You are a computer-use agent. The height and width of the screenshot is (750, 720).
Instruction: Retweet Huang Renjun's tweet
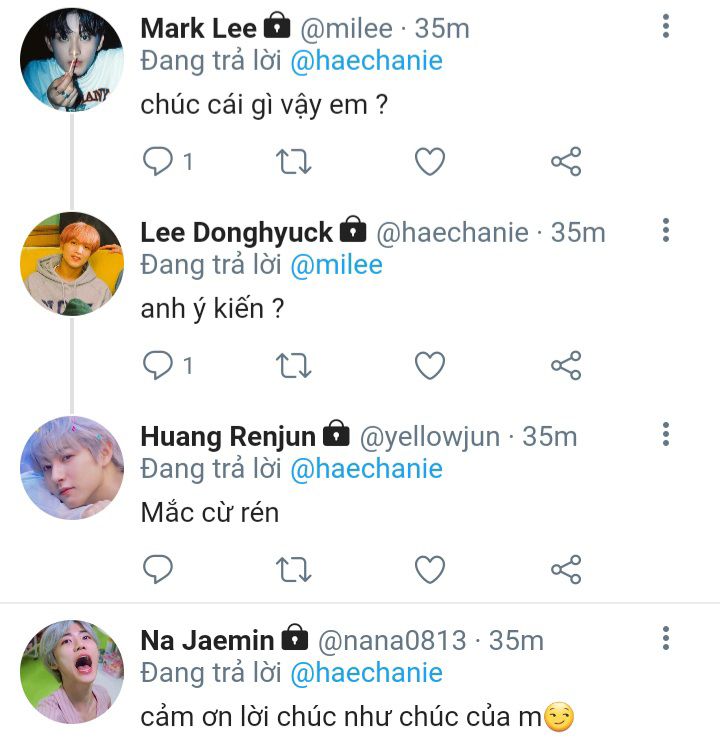(294, 570)
